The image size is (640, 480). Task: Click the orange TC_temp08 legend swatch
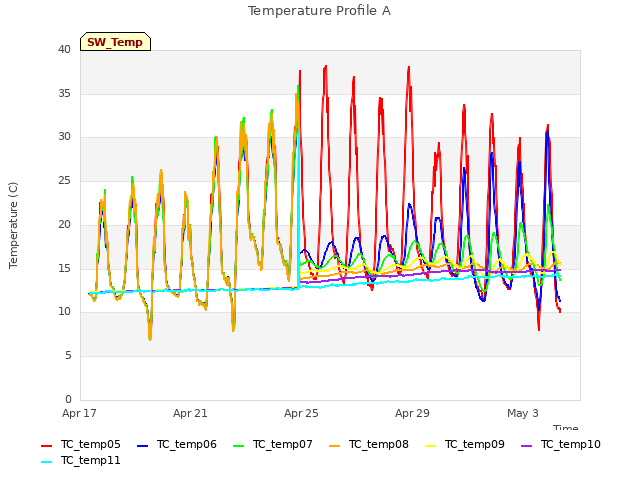tap(334, 446)
